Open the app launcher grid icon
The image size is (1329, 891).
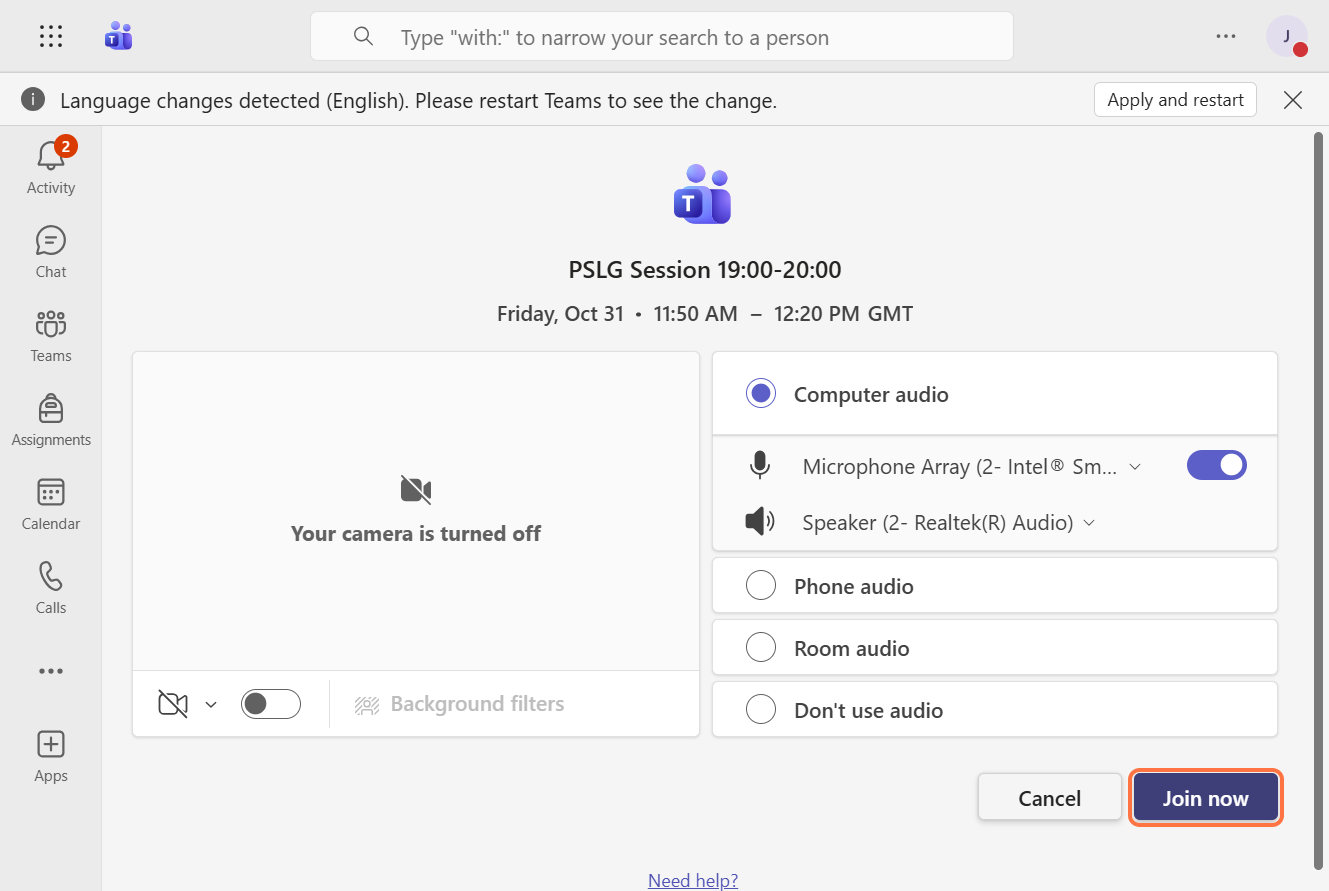pyautogui.click(x=51, y=37)
